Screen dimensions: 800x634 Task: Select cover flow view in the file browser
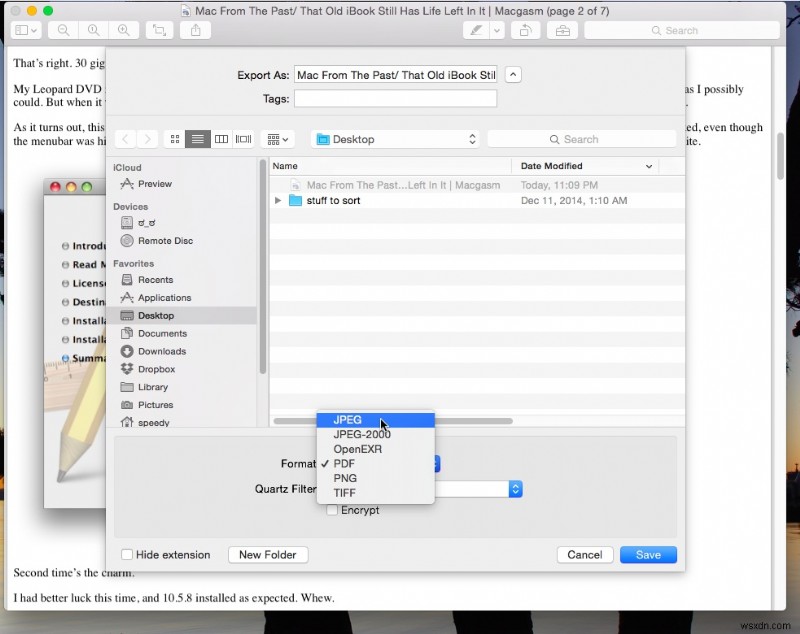tap(244, 139)
